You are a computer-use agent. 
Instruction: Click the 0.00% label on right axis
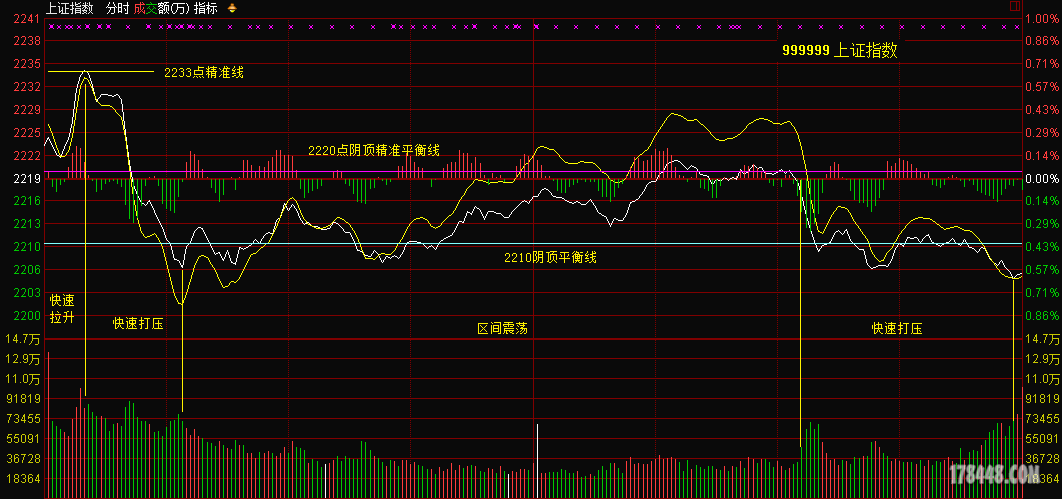coord(1041,179)
